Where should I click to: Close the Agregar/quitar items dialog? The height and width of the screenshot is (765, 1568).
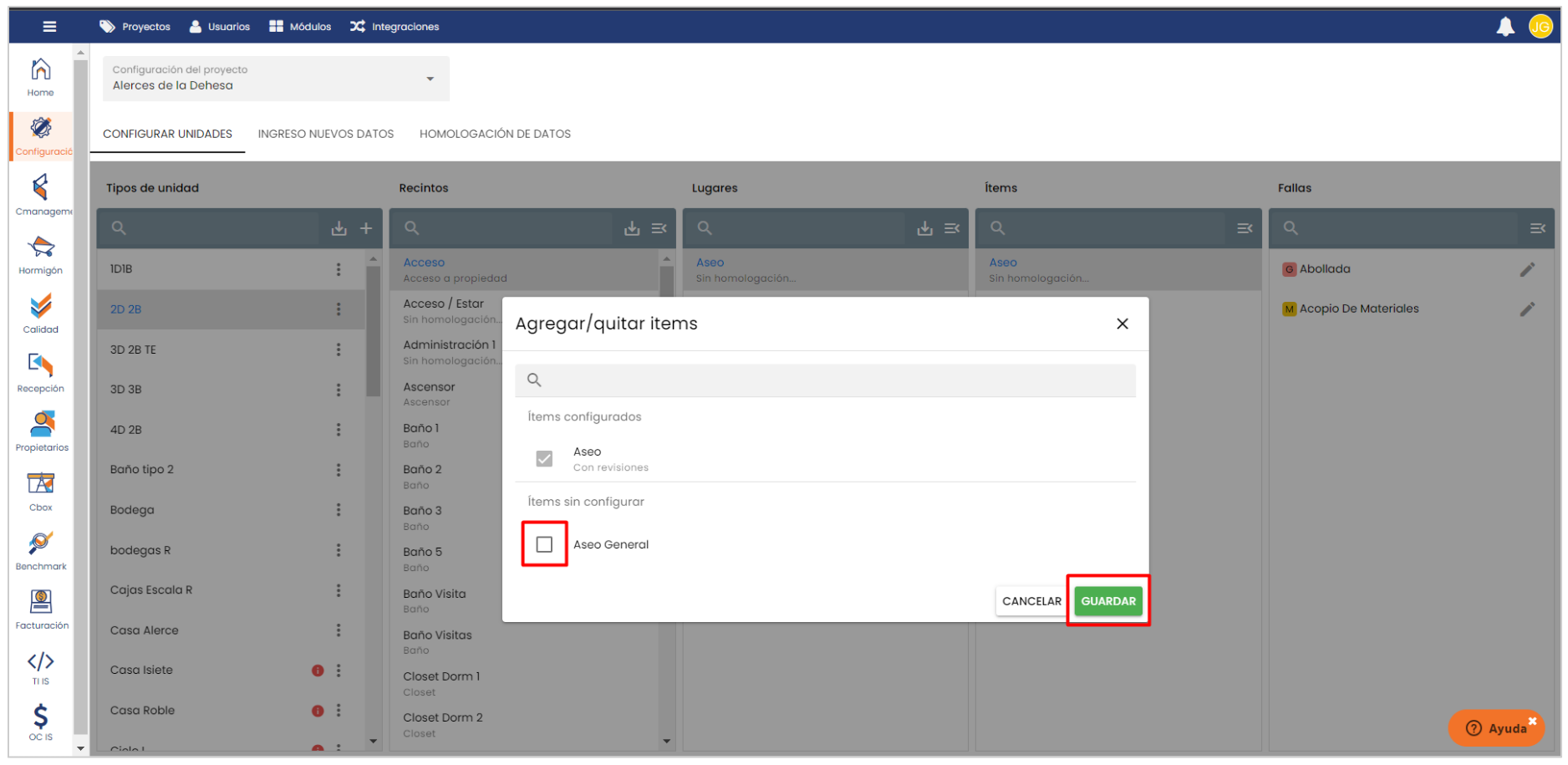pyautogui.click(x=1122, y=324)
